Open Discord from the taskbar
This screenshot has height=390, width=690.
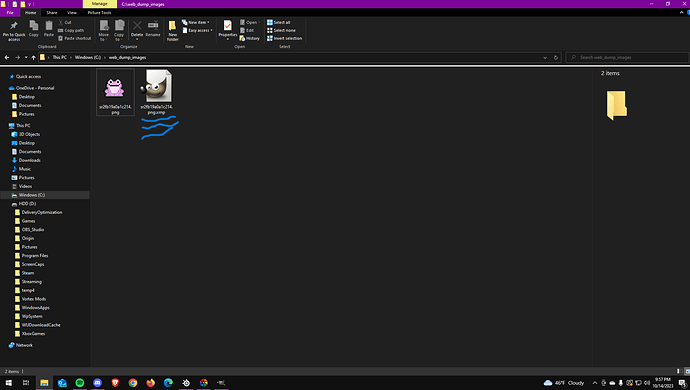[97, 383]
